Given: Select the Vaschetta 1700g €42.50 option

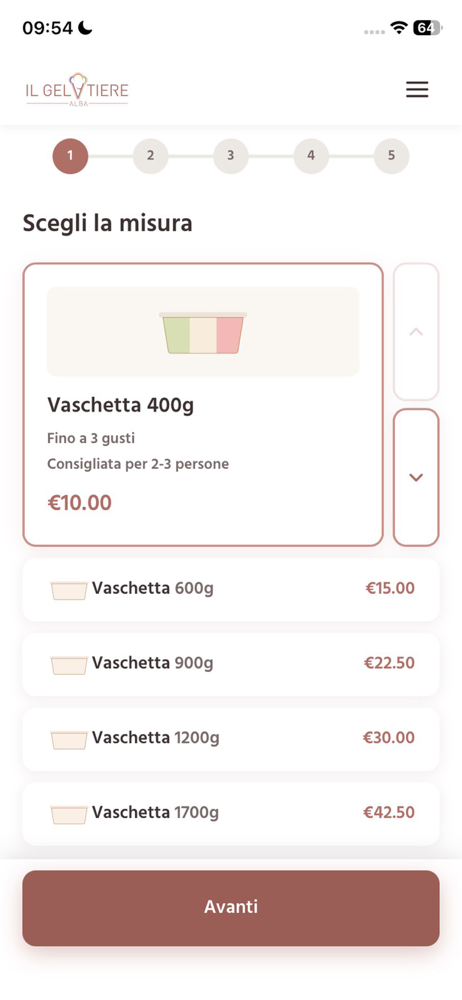Looking at the screenshot, I should click(x=231, y=813).
